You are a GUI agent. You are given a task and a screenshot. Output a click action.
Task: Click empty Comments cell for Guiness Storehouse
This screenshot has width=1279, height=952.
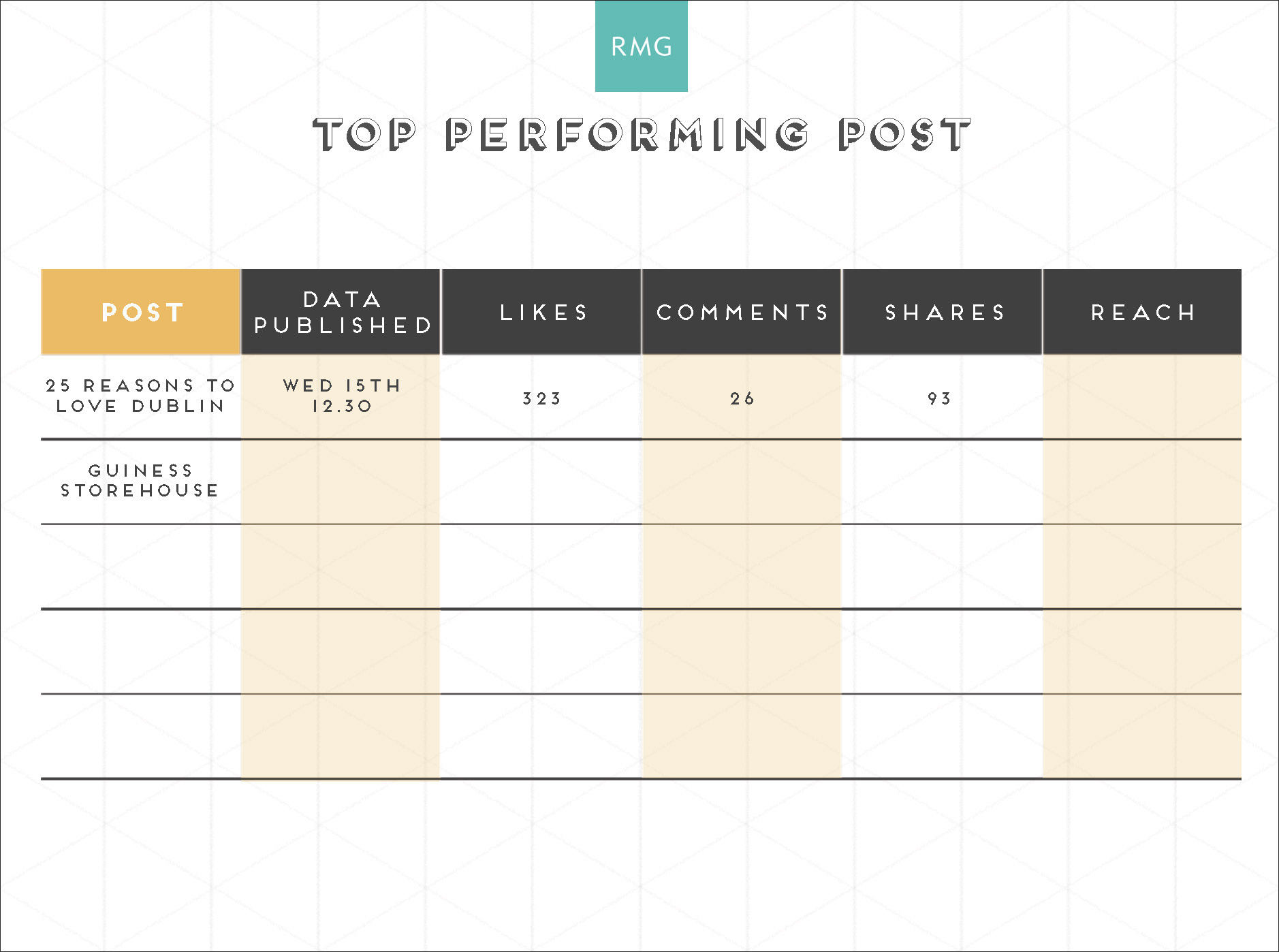click(x=742, y=481)
